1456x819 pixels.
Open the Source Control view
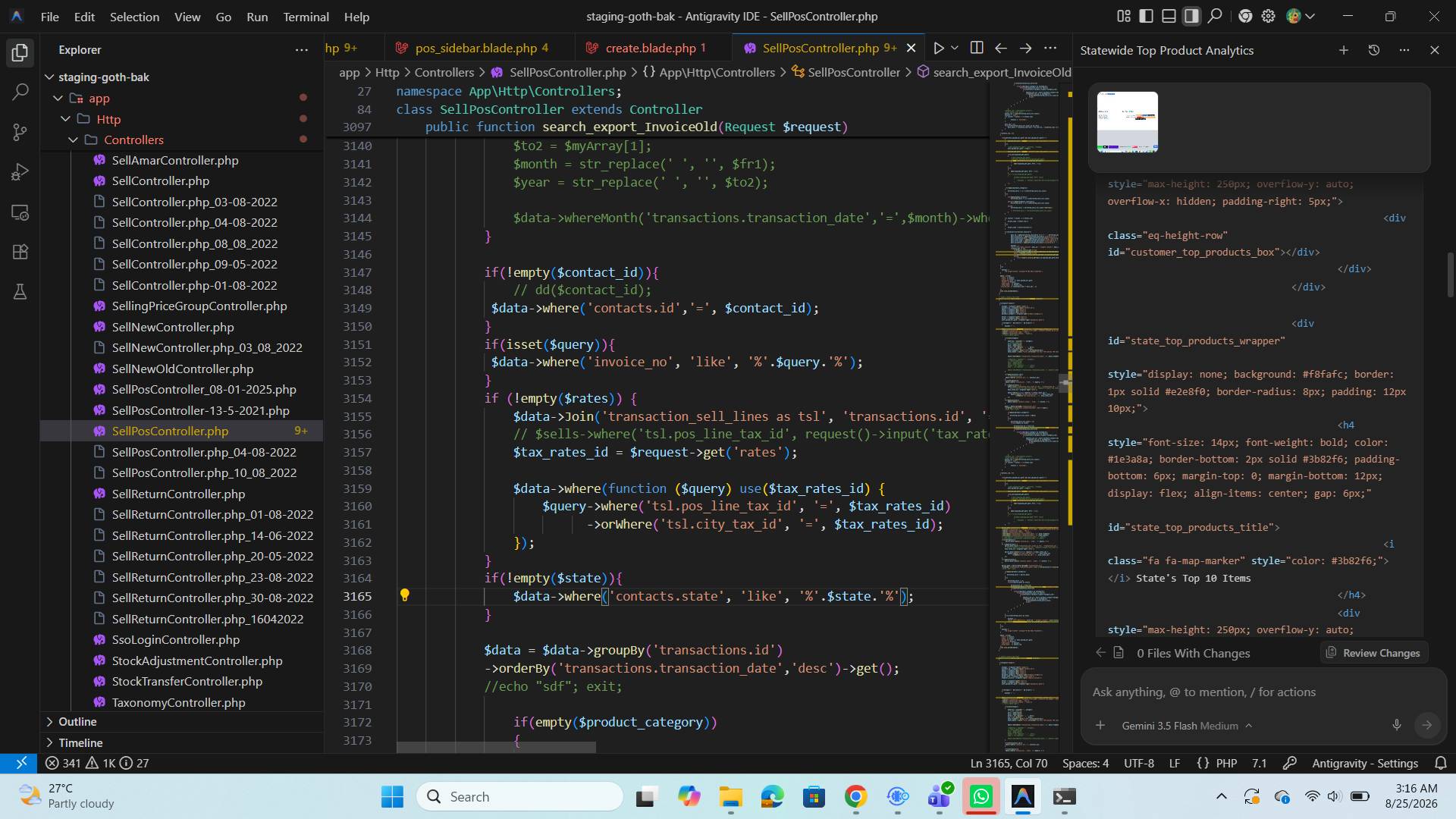point(20,133)
